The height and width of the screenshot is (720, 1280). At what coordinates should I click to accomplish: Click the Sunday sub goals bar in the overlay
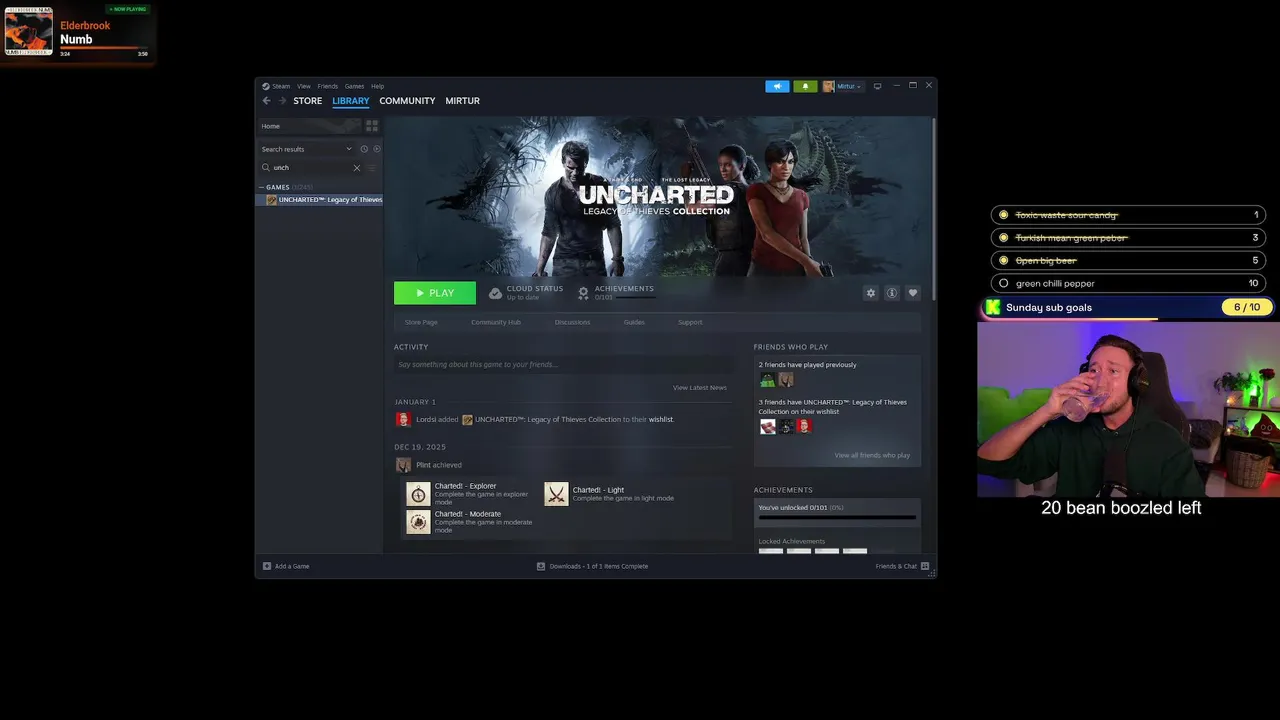click(x=1128, y=308)
